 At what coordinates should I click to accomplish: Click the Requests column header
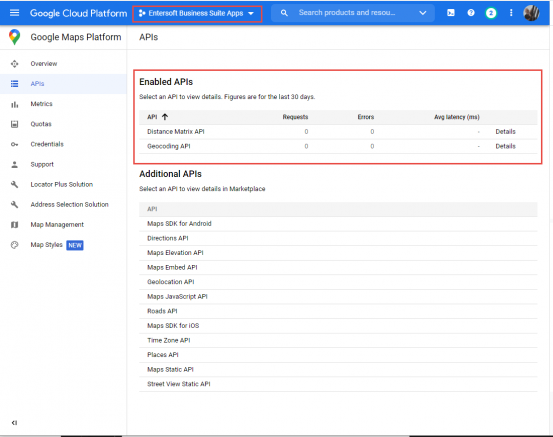tap(295, 117)
